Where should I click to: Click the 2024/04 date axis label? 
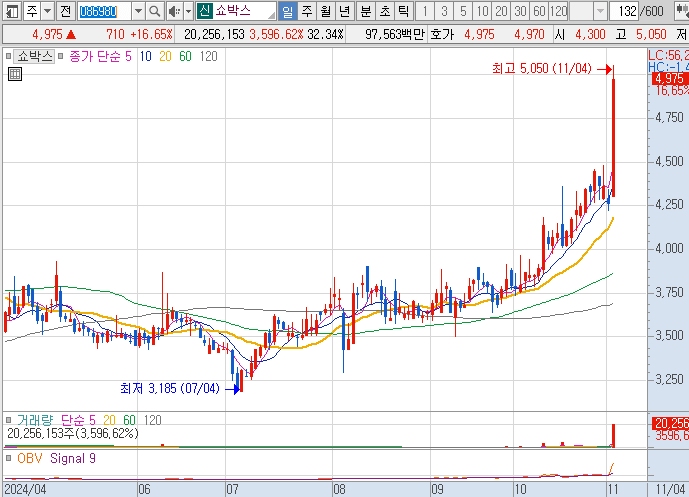[x=25, y=490]
